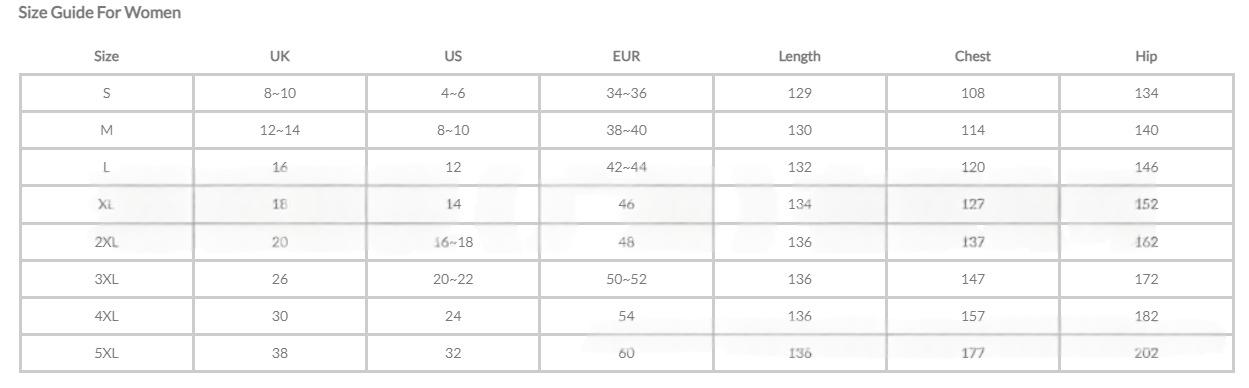Select the EUR 50~52 cell

pos(626,278)
